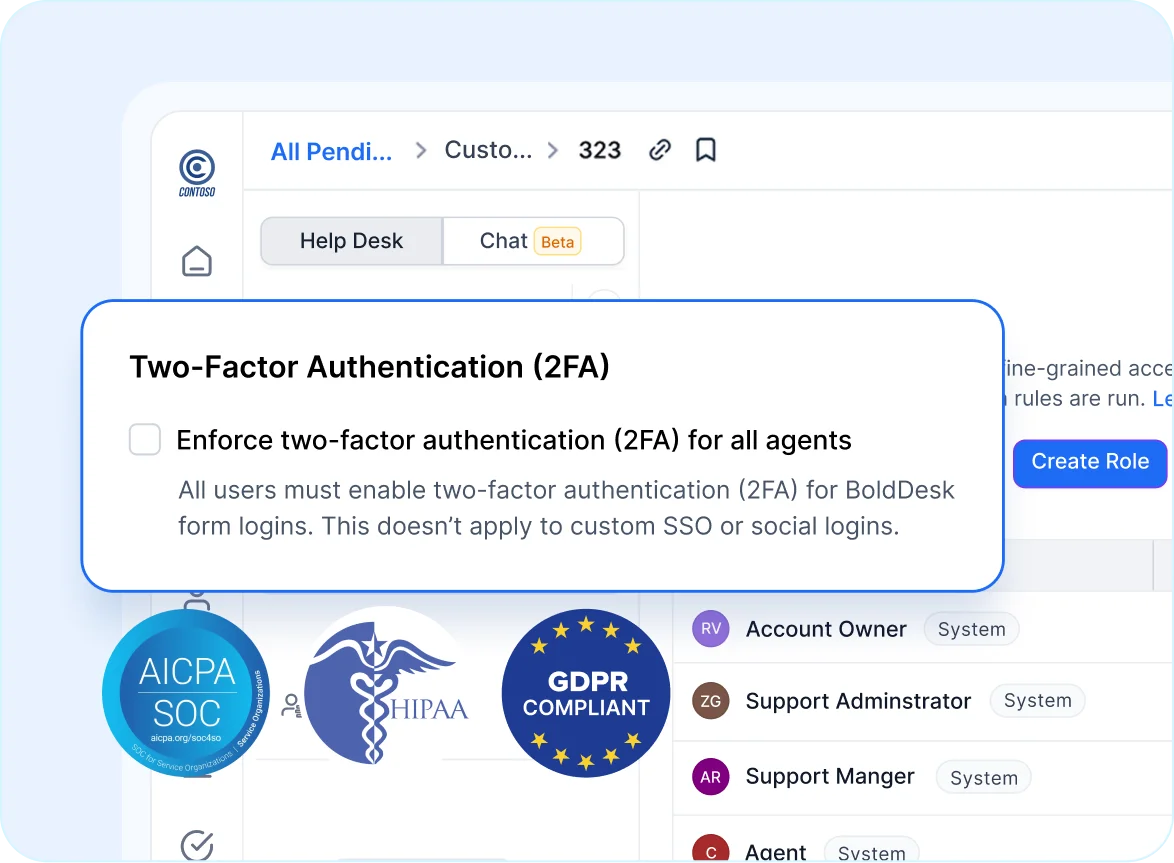Switch to the Help Desk tab
This screenshot has width=1174, height=863.
click(350, 240)
